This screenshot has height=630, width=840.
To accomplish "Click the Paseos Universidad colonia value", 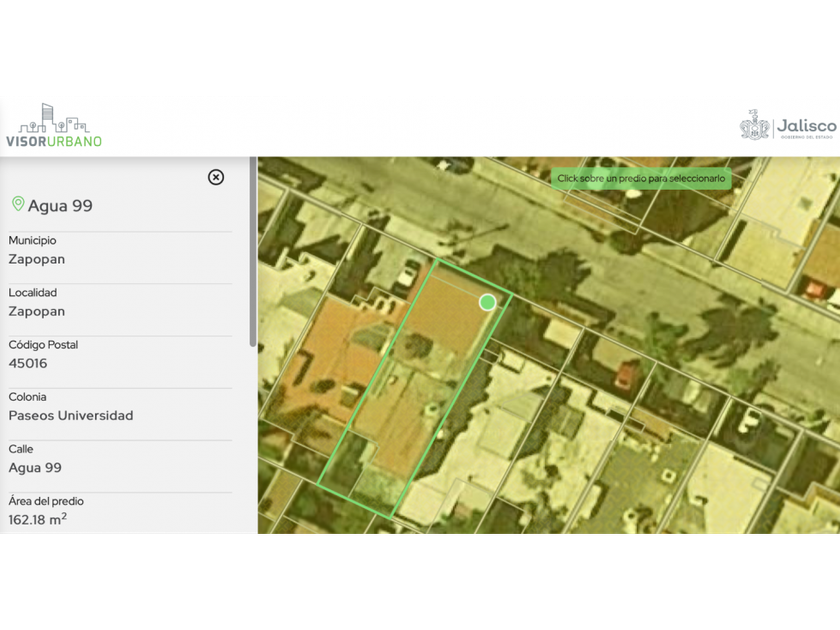I will tap(71, 415).
